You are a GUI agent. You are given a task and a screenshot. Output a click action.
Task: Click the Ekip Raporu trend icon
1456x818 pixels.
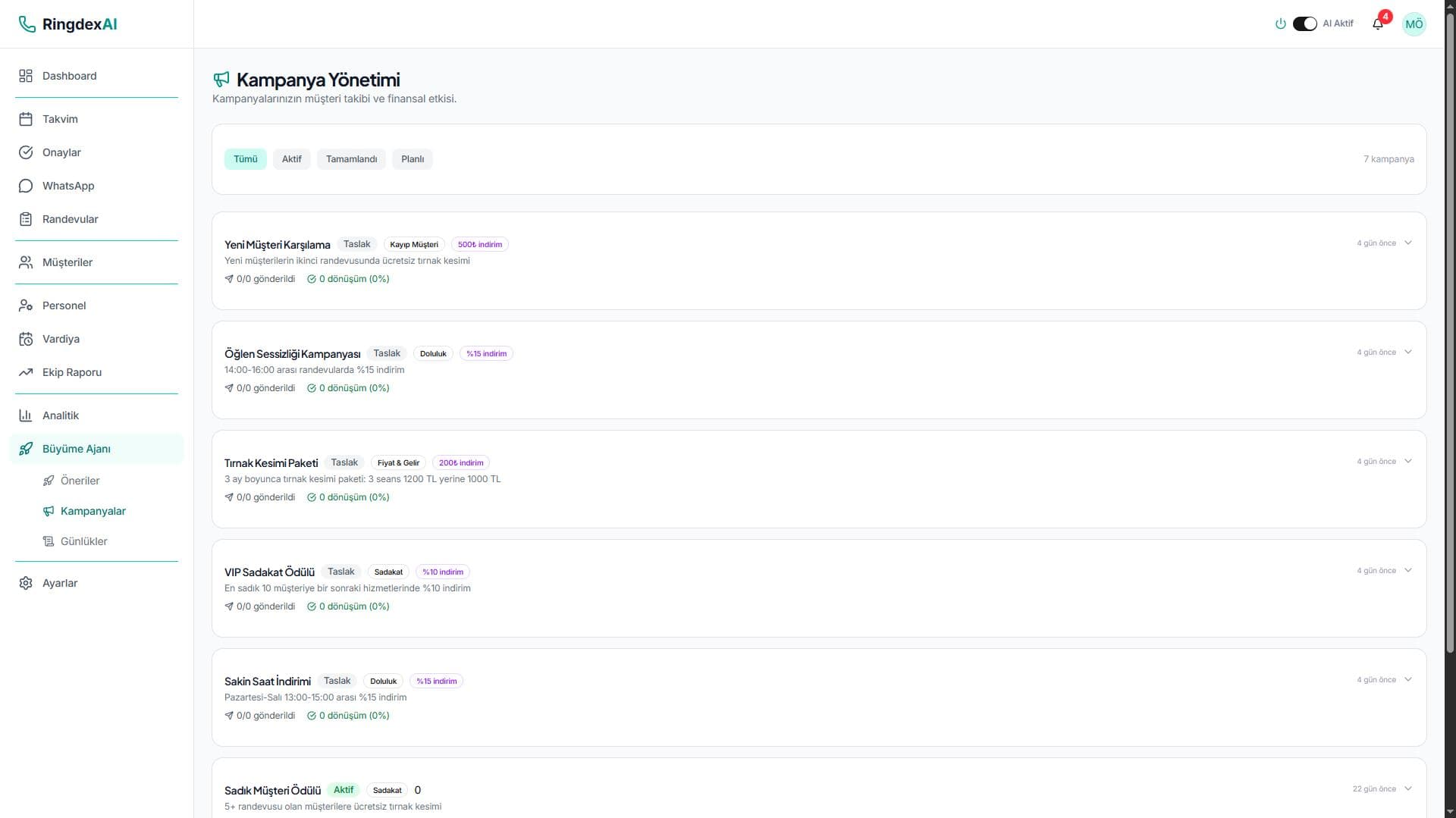(x=26, y=372)
